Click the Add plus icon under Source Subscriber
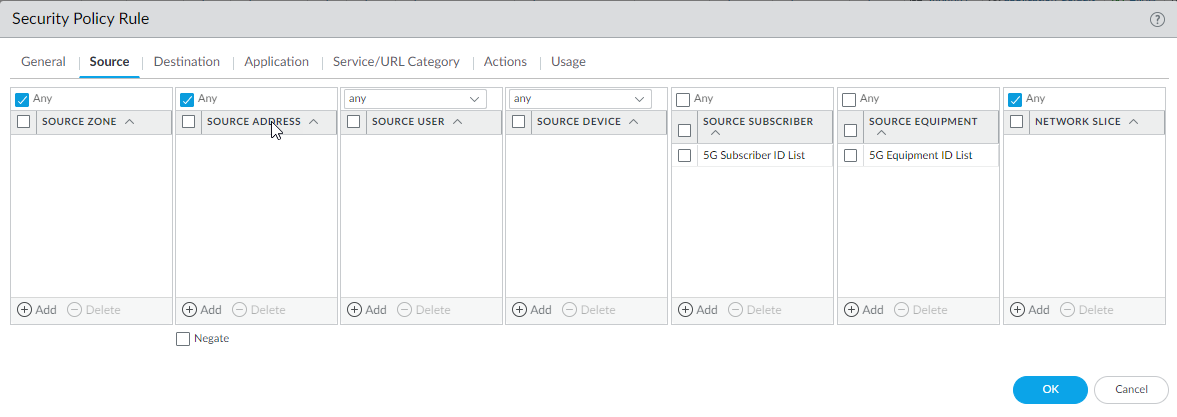This screenshot has height=417, width=1177. click(x=685, y=310)
